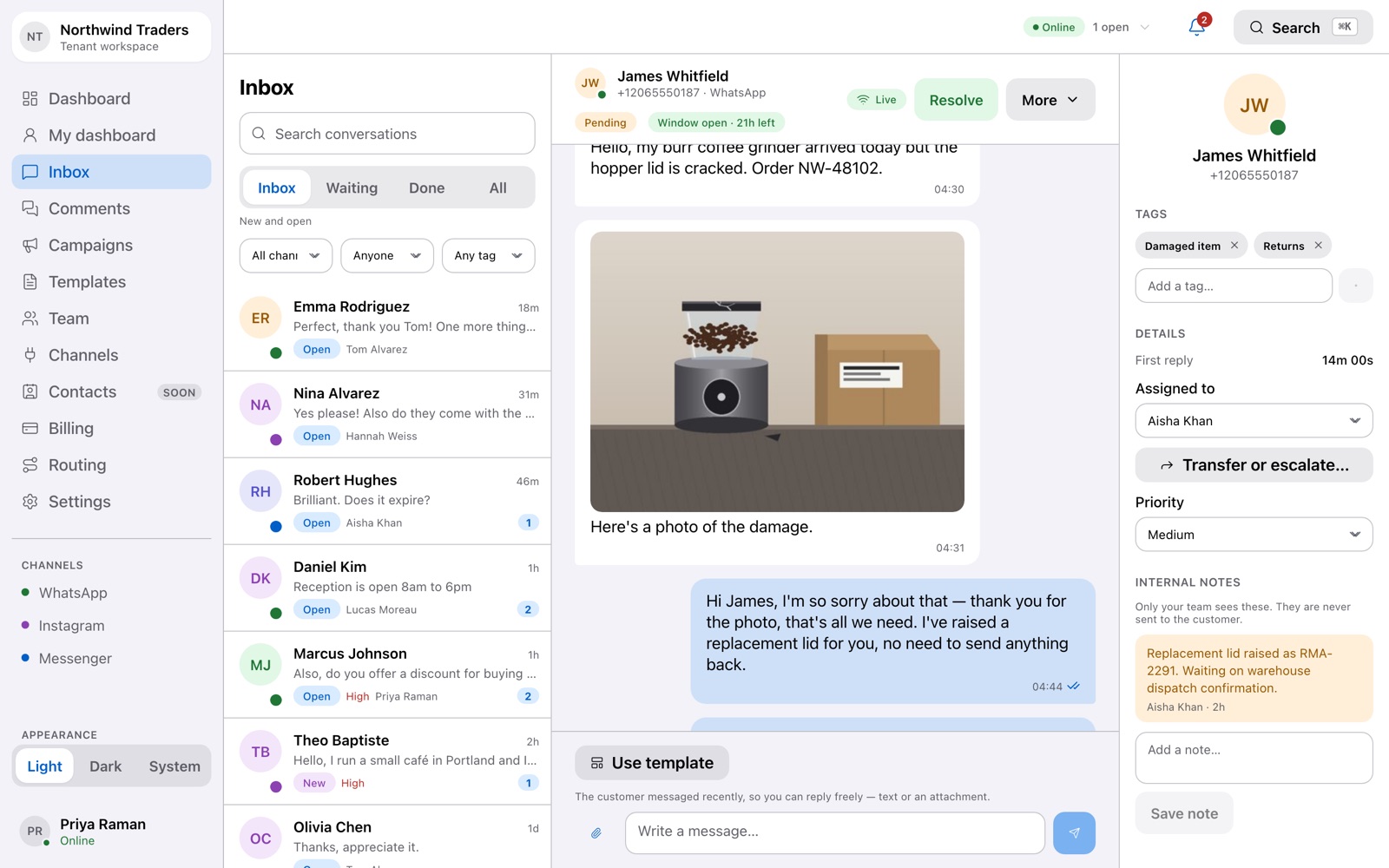The width and height of the screenshot is (1389, 868).
Task: Open Daniel Kim conversation
Action: [387, 589]
